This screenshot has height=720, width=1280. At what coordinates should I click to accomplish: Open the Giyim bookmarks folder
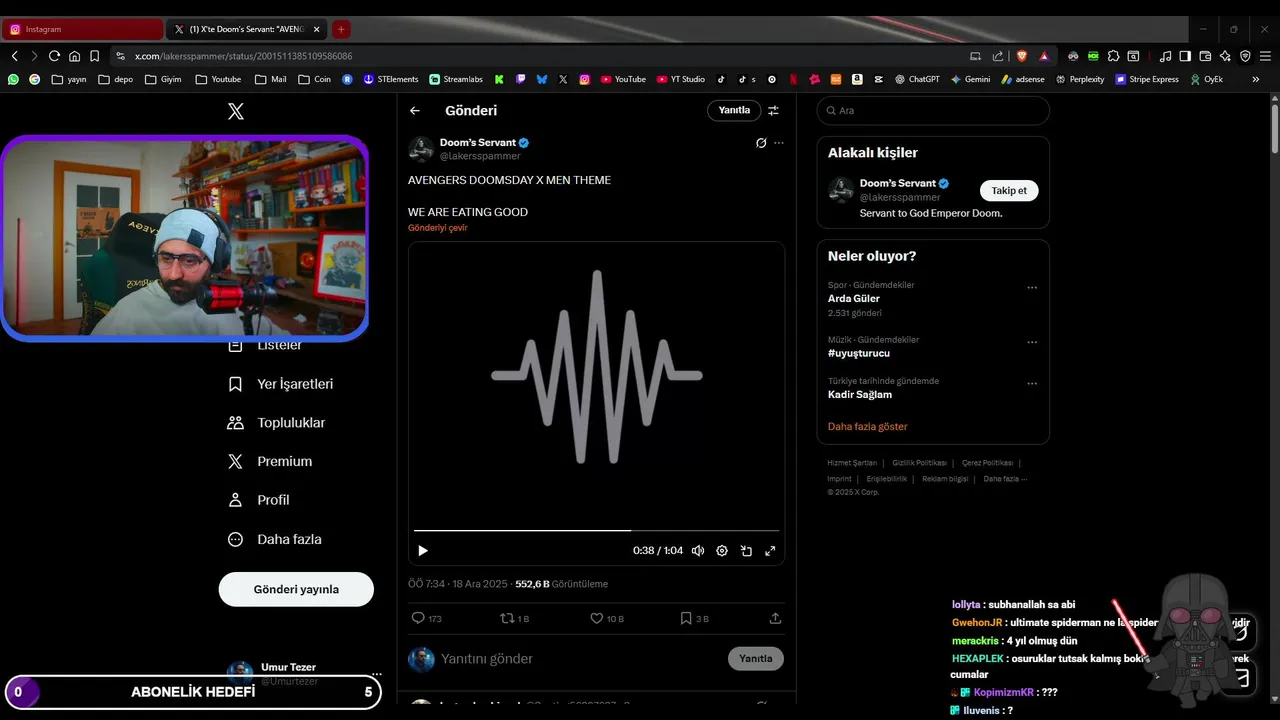pos(163,79)
